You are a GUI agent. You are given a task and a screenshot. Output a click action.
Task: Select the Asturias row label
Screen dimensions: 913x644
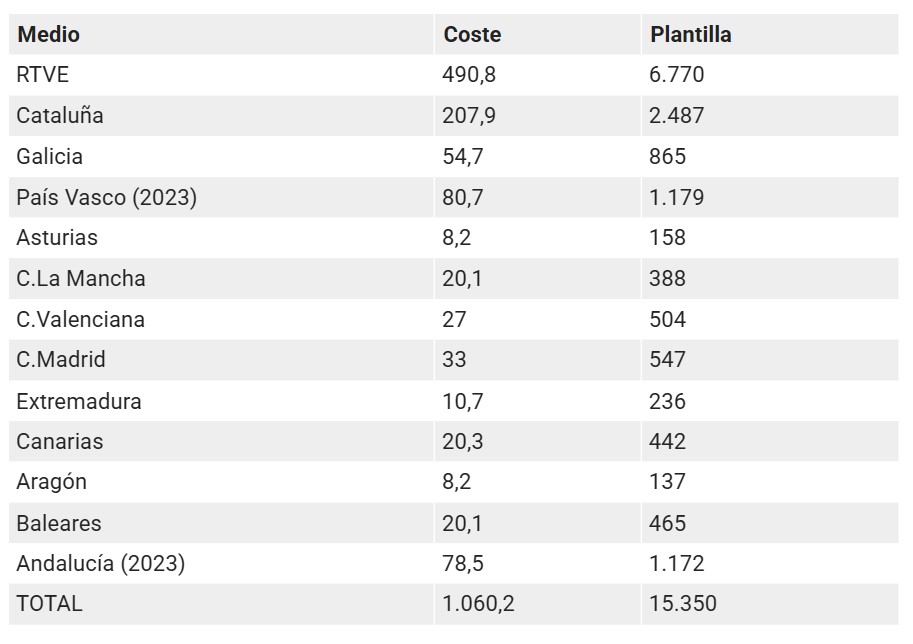click(x=56, y=238)
